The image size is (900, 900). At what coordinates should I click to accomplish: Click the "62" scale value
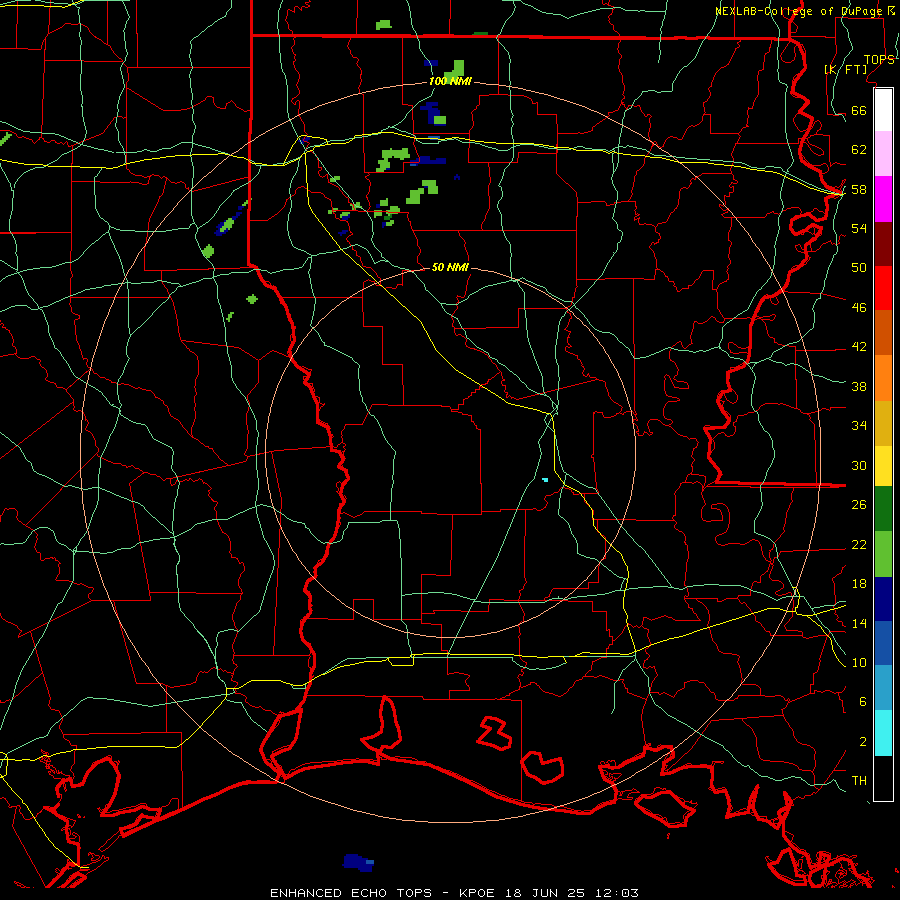coord(859,150)
